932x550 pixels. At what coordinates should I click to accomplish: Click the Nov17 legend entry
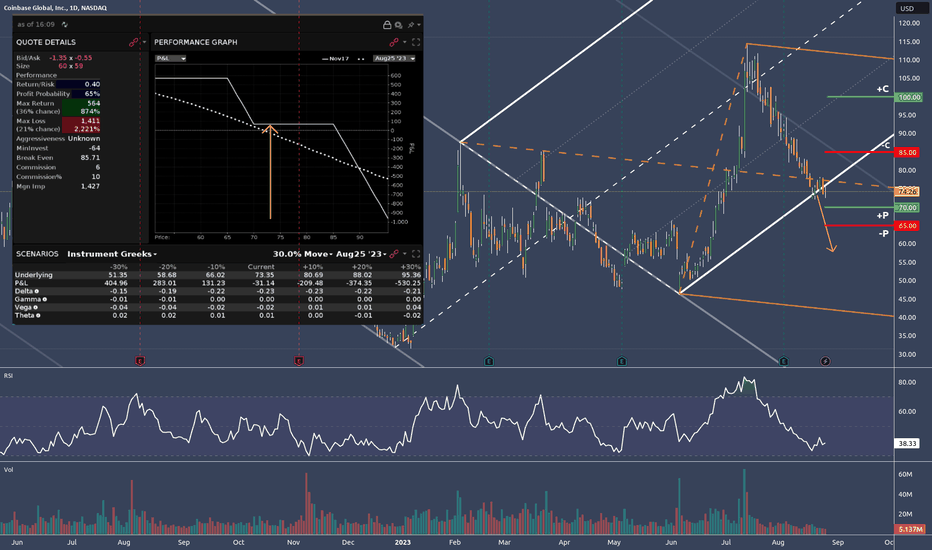(x=335, y=59)
